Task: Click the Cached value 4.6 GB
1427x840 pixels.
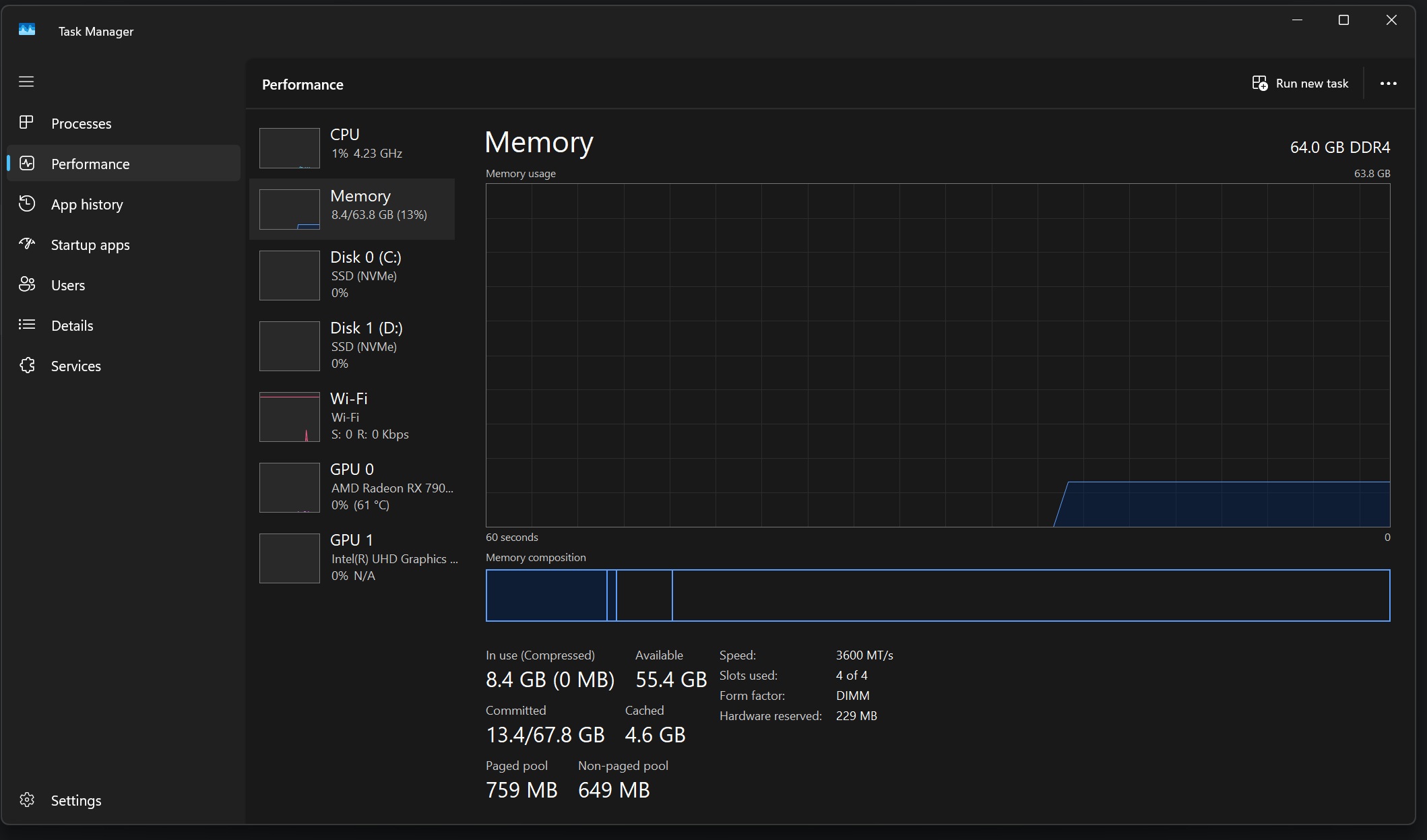Action: click(x=655, y=735)
